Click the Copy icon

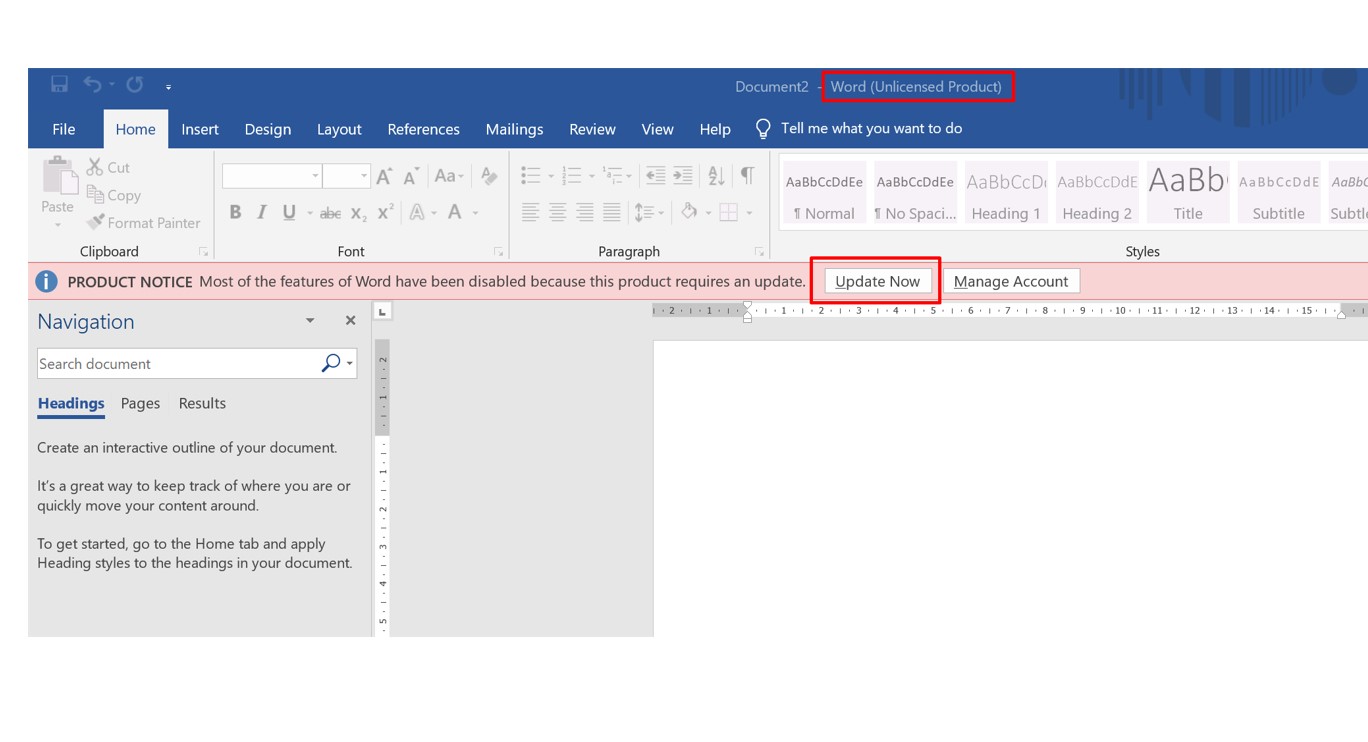tap(95, 195)
